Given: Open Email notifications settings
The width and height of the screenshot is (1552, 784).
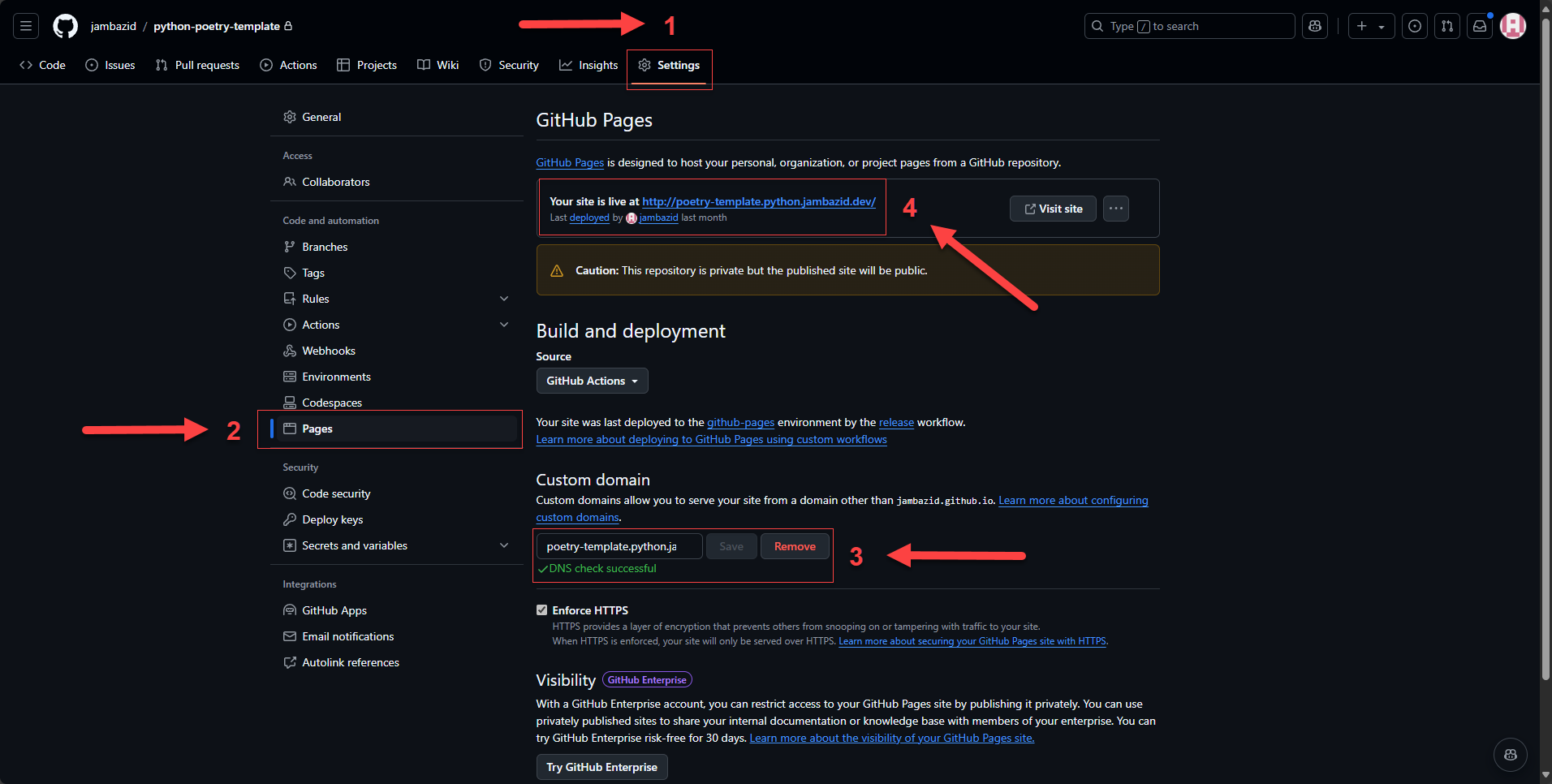Looking at the screenshot, I should click(x=397, y=636).
